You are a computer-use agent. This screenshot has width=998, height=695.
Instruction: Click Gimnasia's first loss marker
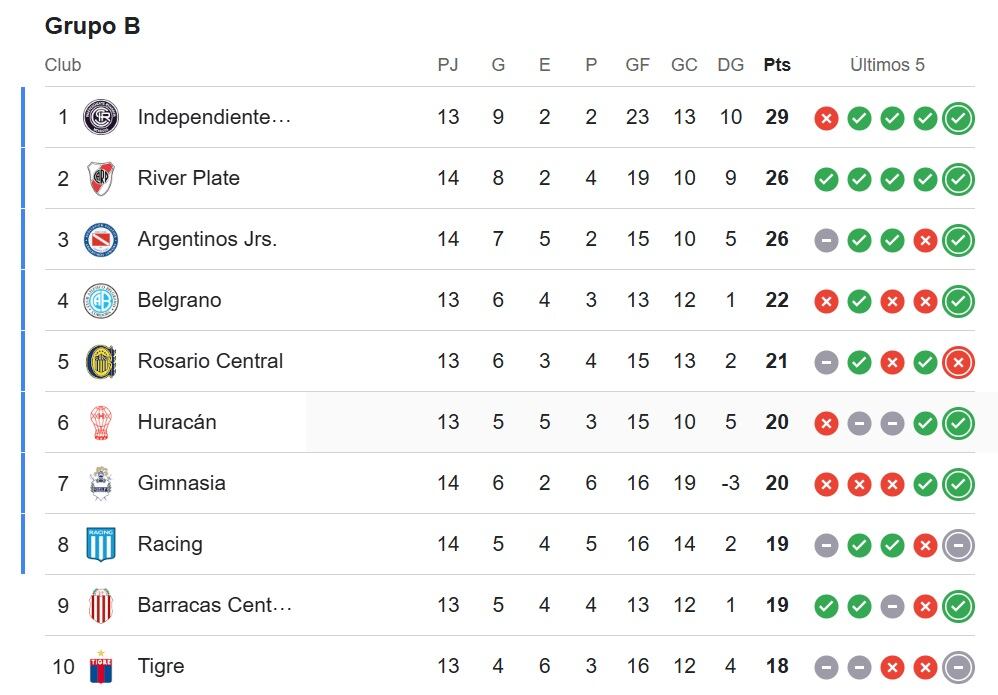tap(826, 484)
